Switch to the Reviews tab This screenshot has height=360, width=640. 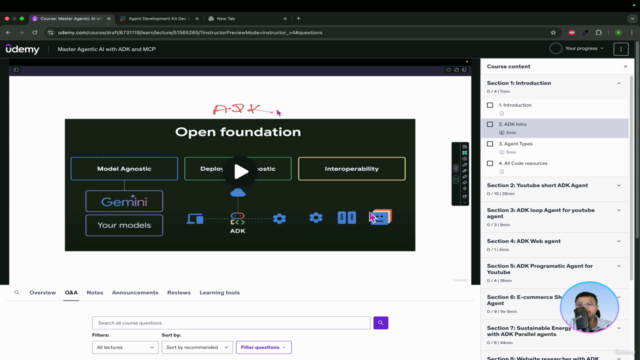click(x=179, y=293)
